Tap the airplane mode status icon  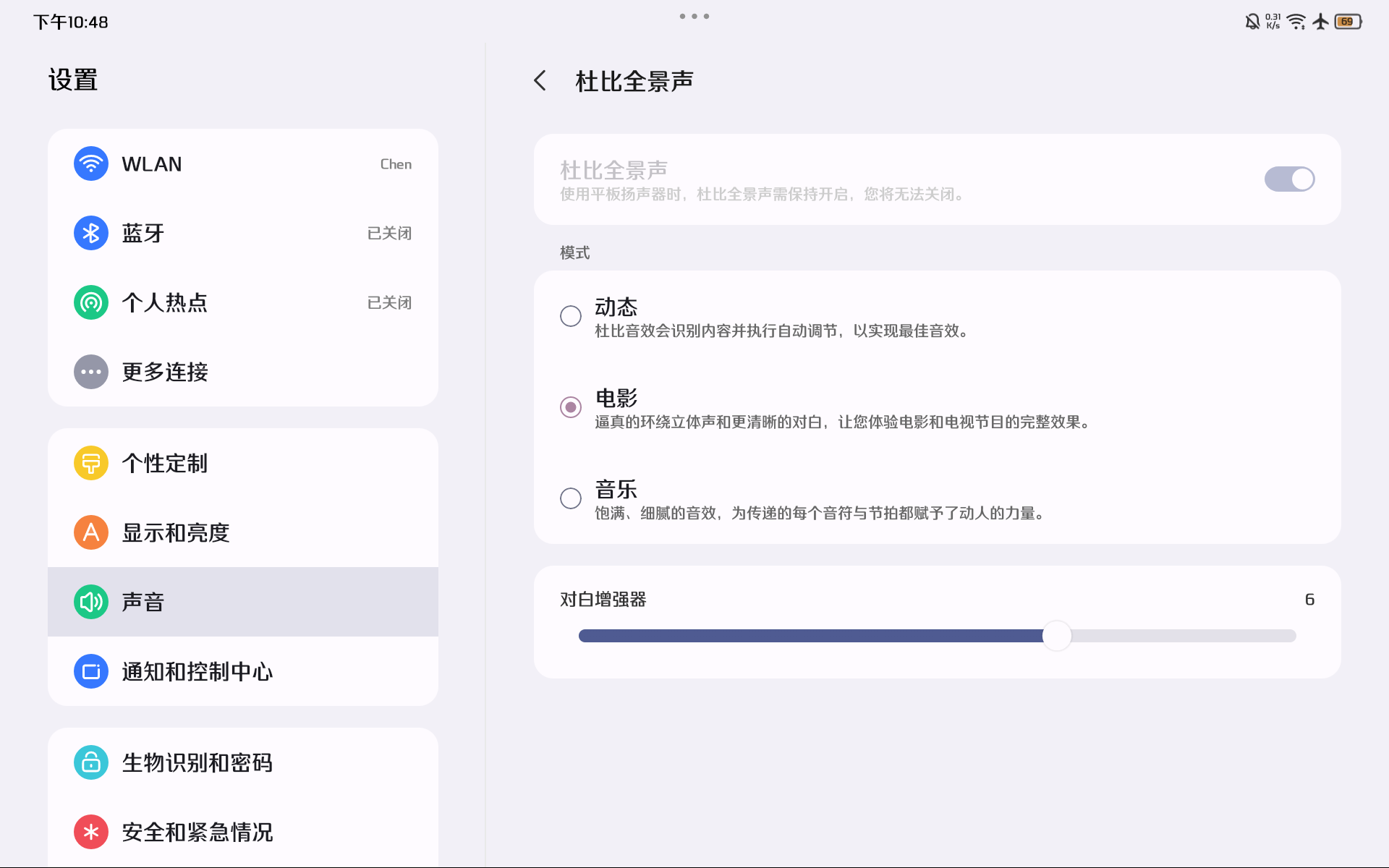tap(1321, 22)
